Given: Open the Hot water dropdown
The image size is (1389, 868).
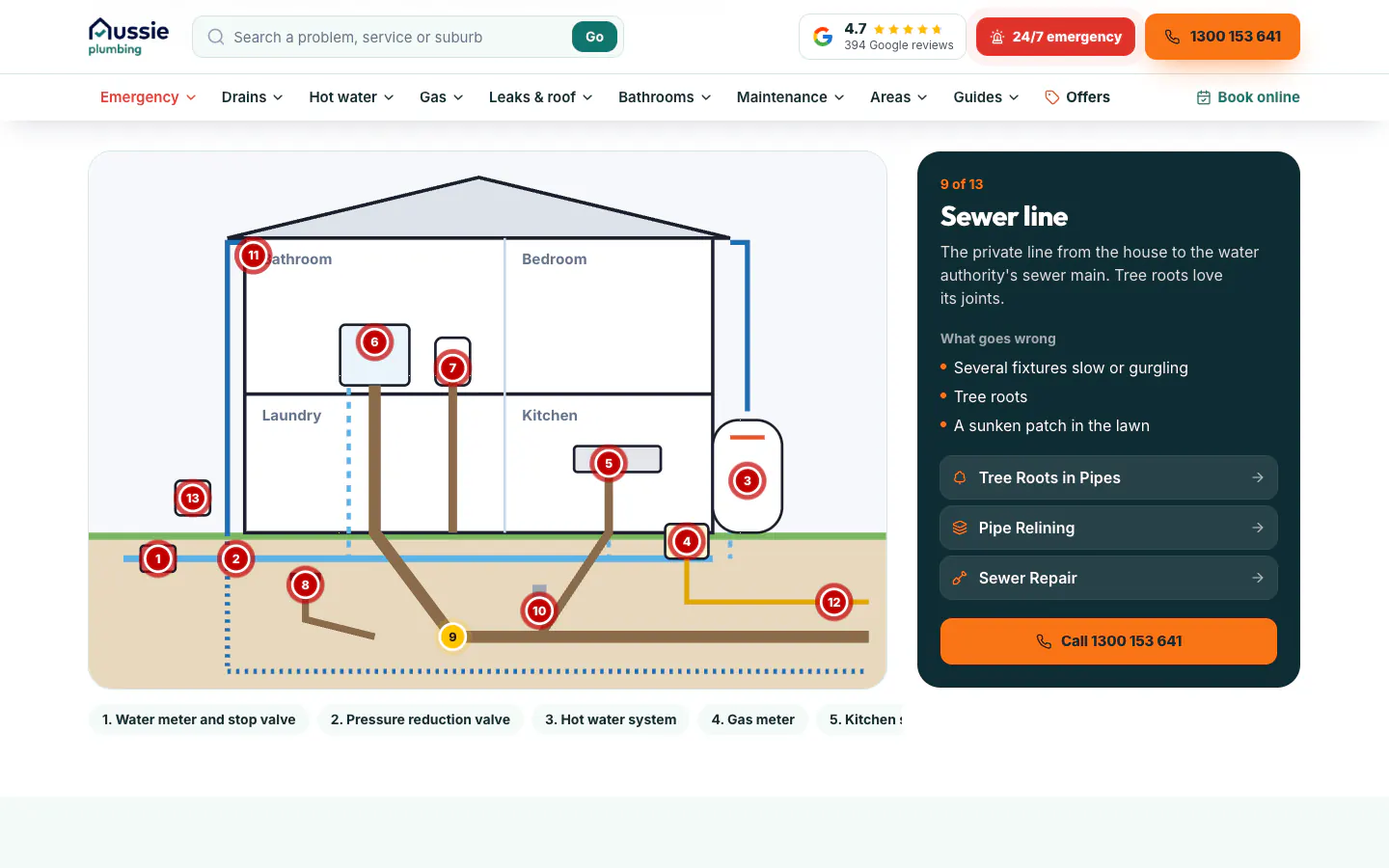Looking at the screenshot, I should pyautogui.click(x=352, y=97).
